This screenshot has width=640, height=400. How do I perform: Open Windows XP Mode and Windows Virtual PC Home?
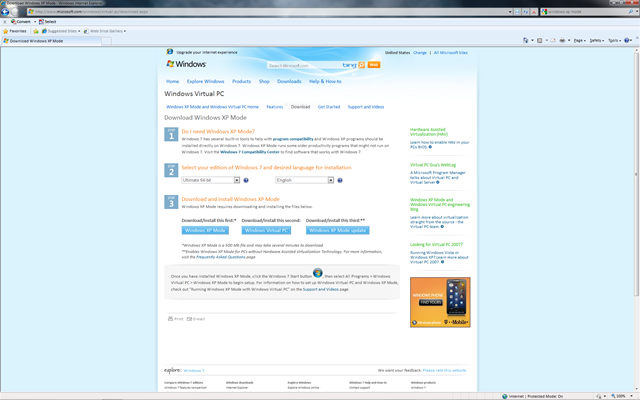point(212,107)
